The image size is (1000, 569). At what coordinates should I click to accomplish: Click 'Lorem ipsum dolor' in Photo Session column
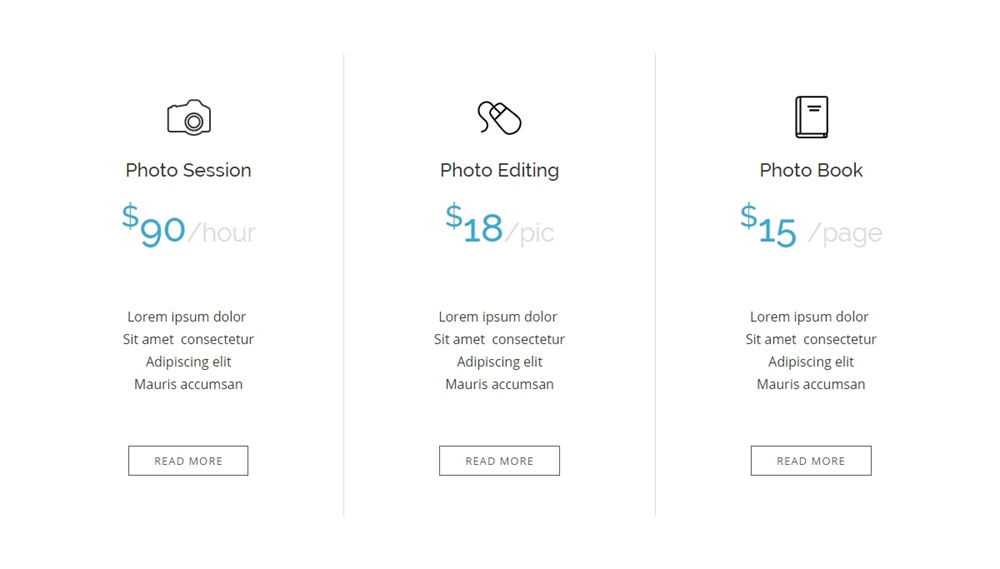[x=186, y=316]
